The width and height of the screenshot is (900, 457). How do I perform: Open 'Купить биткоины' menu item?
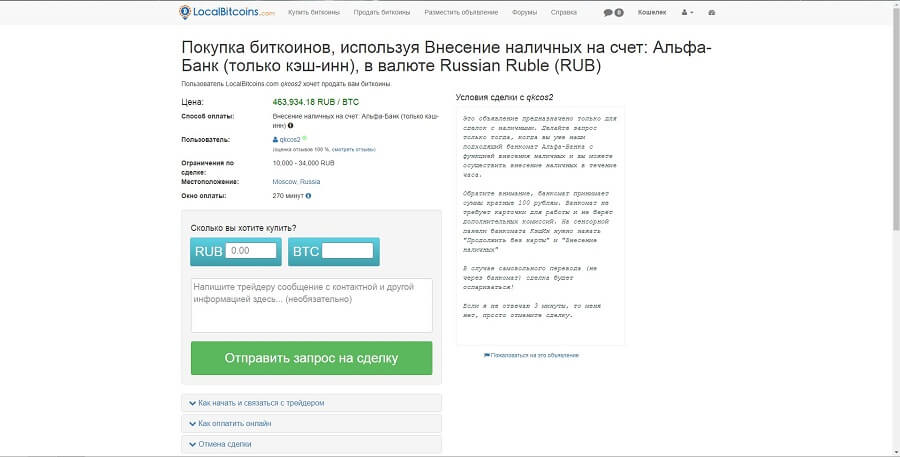click(x=314, y=12)
